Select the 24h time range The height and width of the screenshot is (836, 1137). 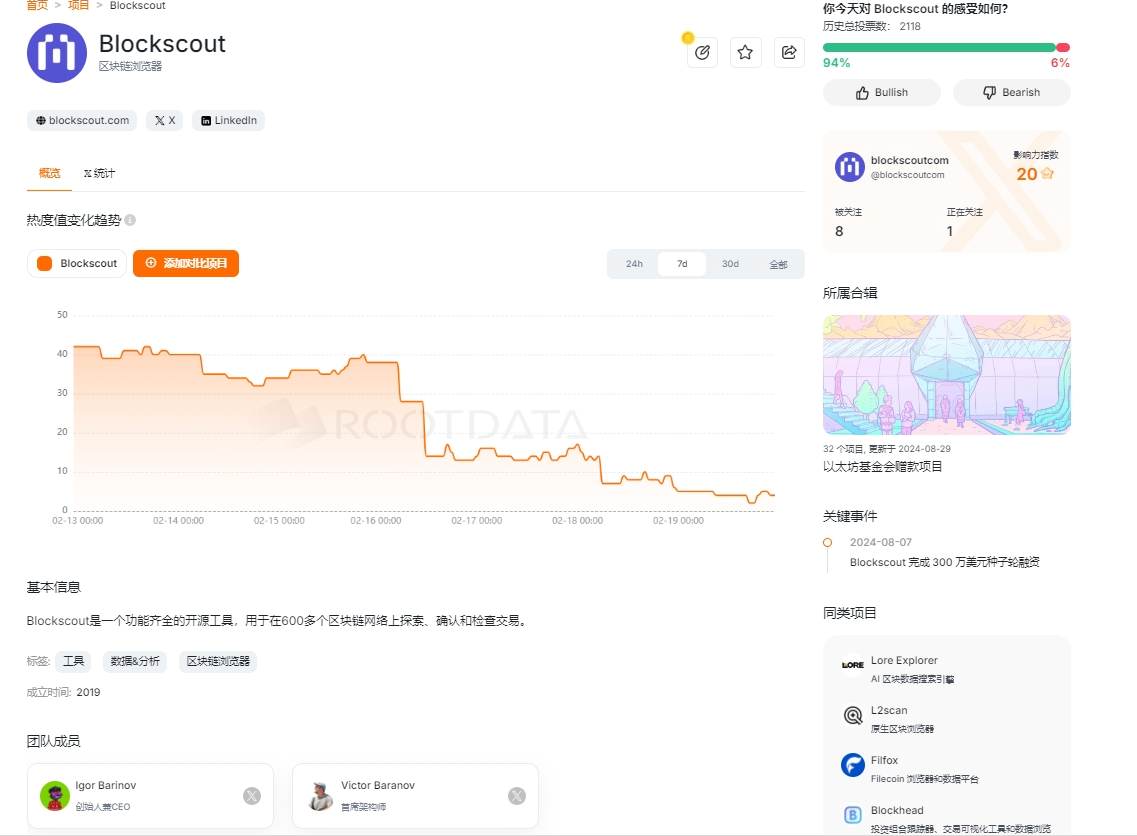tap(634, 264)
